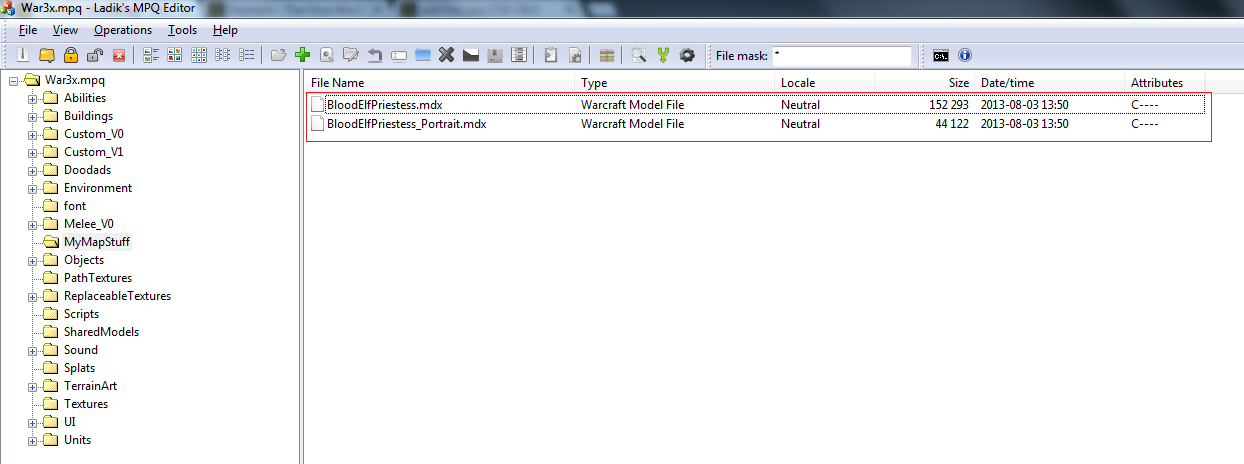Screen dimensions: 1244x464
Task: Expand the Abilities folder node
Action: point(33,98)
